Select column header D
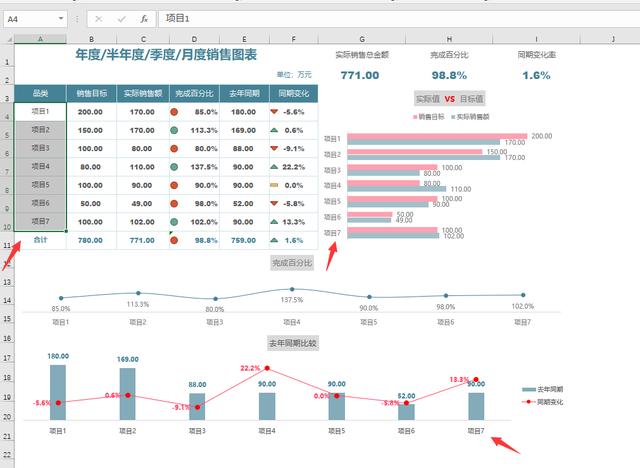Viewport: 640px width, 468px height. 194,38
